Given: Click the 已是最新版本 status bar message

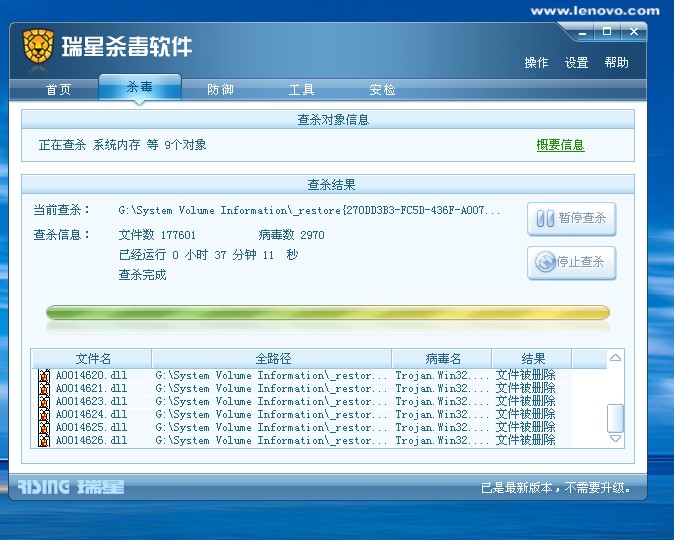Looking at the screenshot, I should (x=556, y=488).
